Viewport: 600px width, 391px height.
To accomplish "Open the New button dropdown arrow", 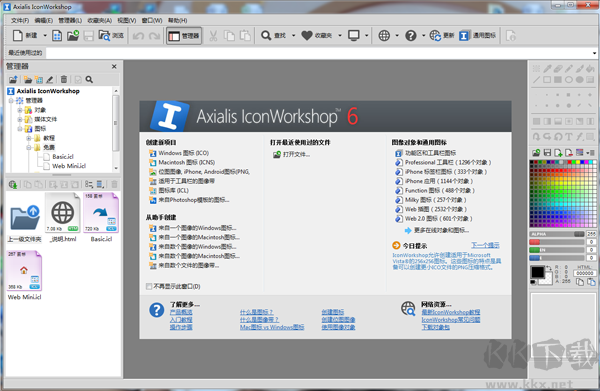I will (45, 36).
